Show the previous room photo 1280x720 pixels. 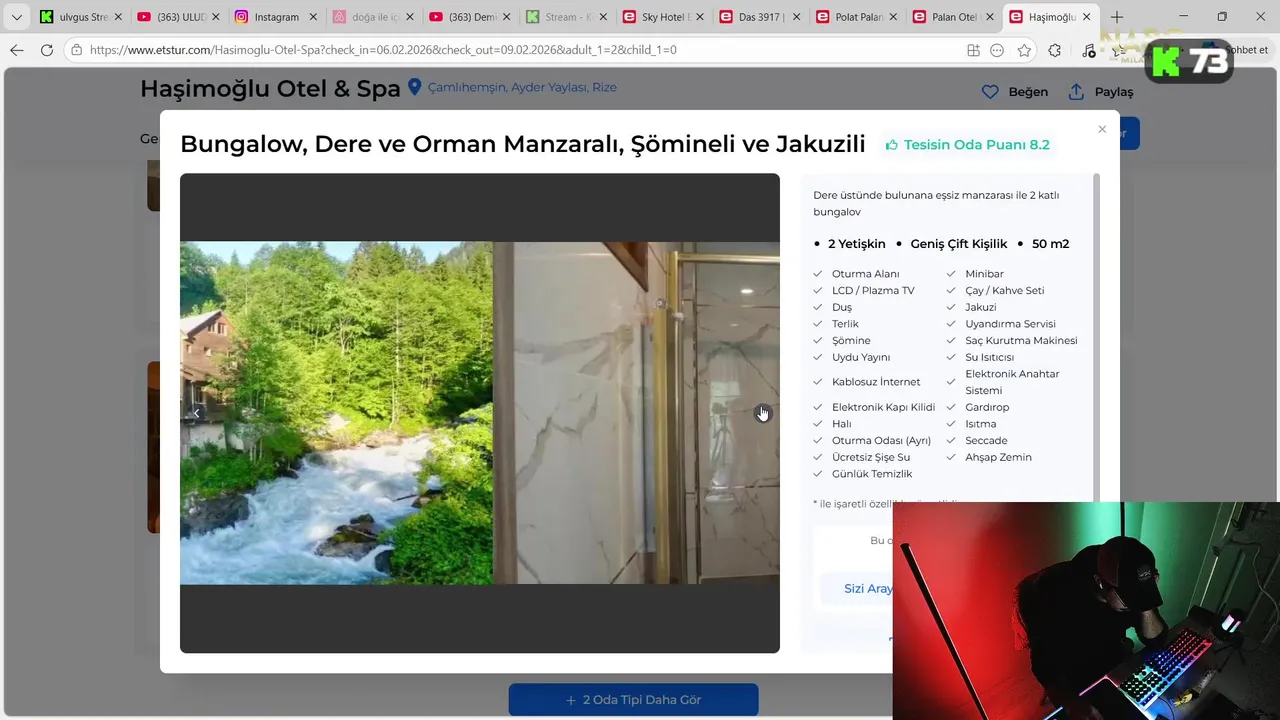point(197,413)
